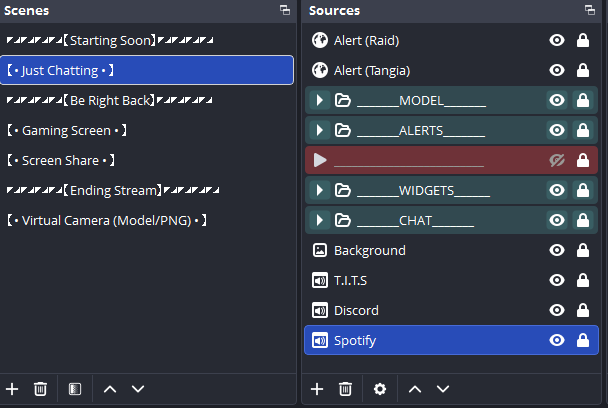The height and width of the screenshot is (408, 608).
Task: Hide the Background source
Action: click(557, 250)
